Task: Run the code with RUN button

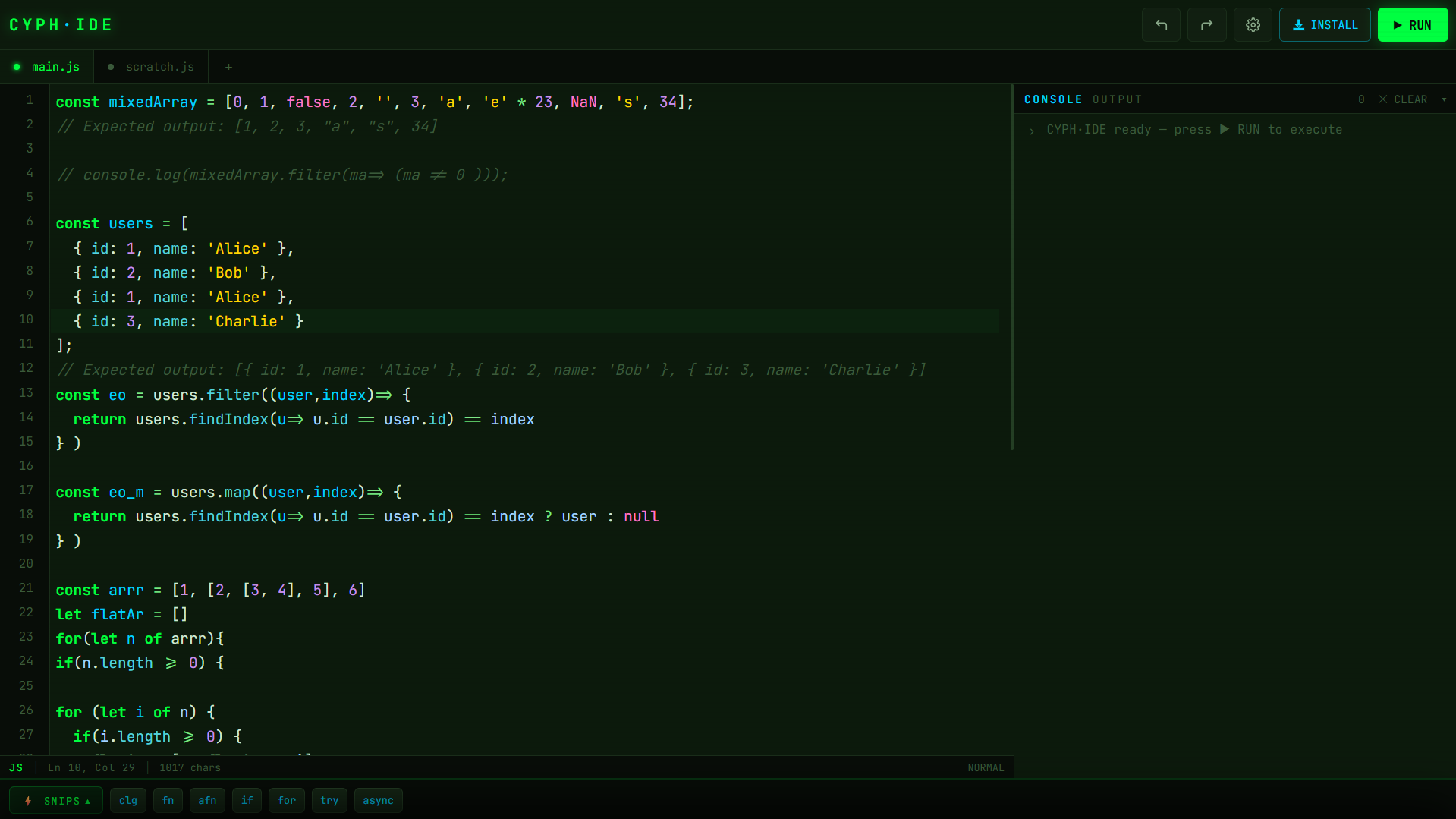Action: tap(1413, 25)
